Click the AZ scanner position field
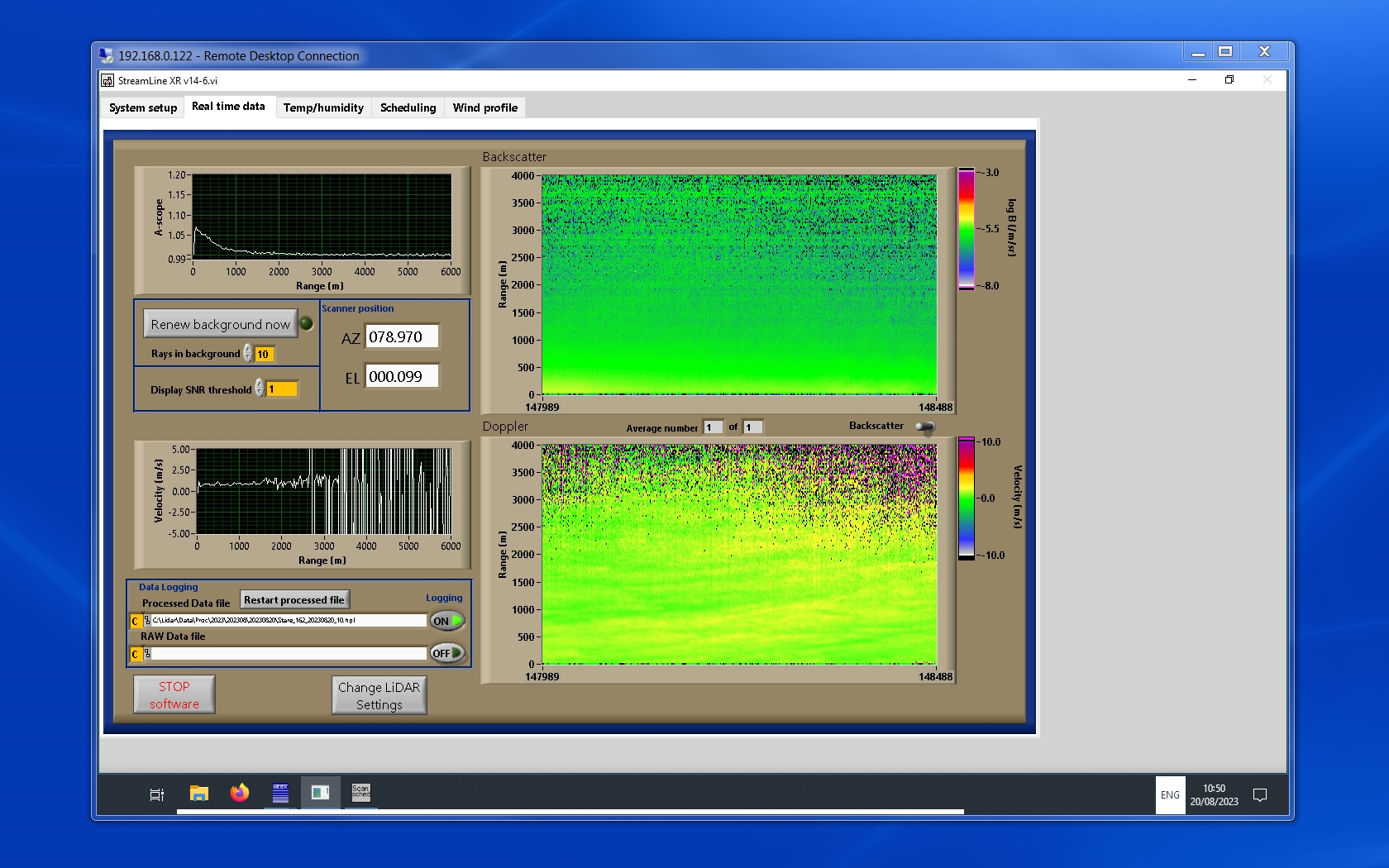The image size is (1389, 868). (402, 337)
